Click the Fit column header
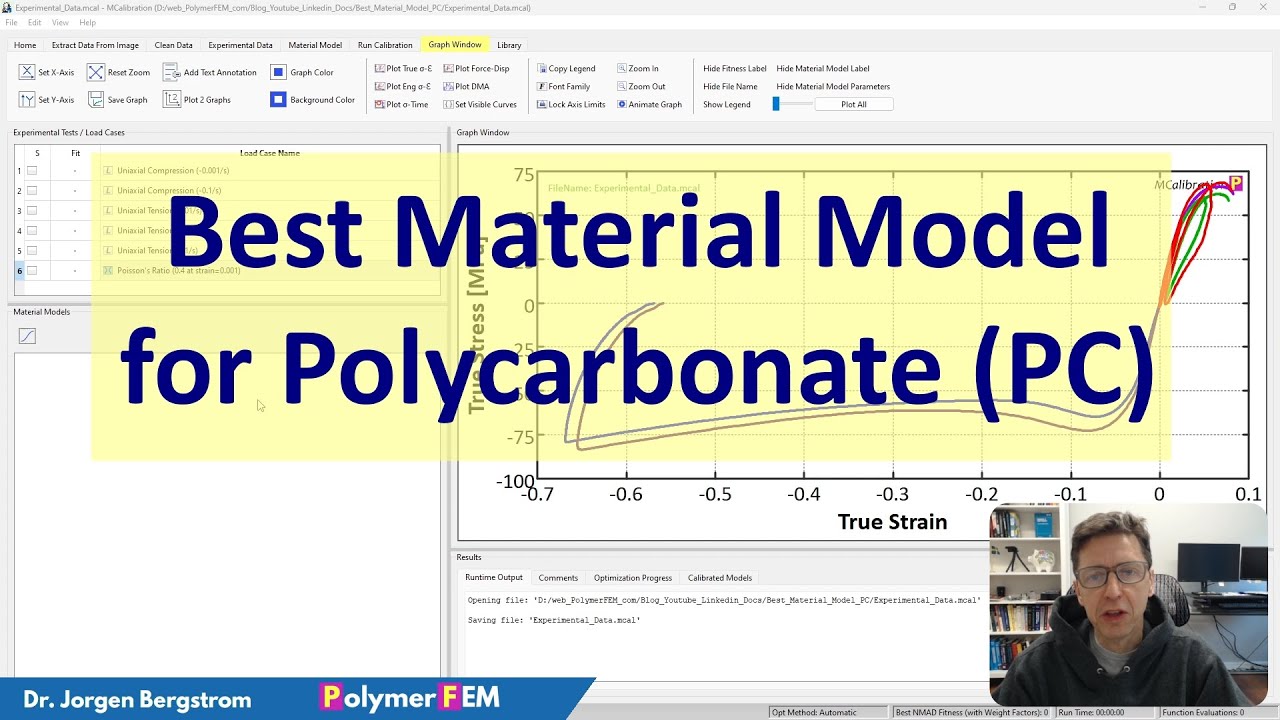The width and height of the screenshot is (1280, 720). pos(75,153)
